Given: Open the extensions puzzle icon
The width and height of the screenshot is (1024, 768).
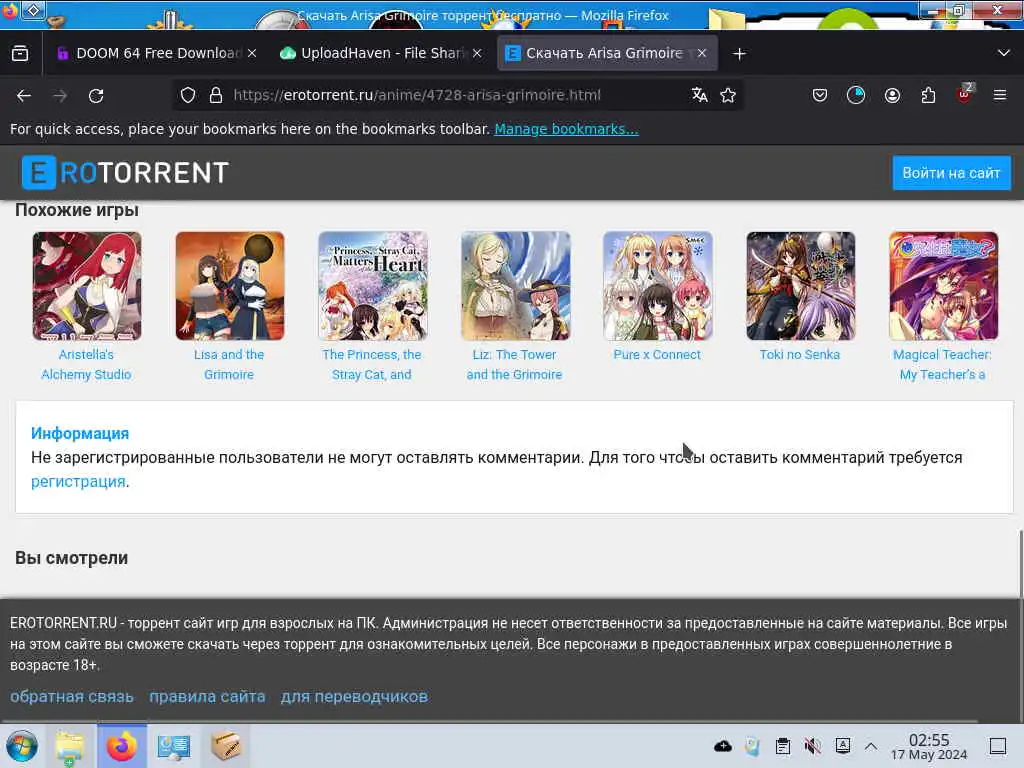Looking at the screenshot, I should [x=928, y=95].
